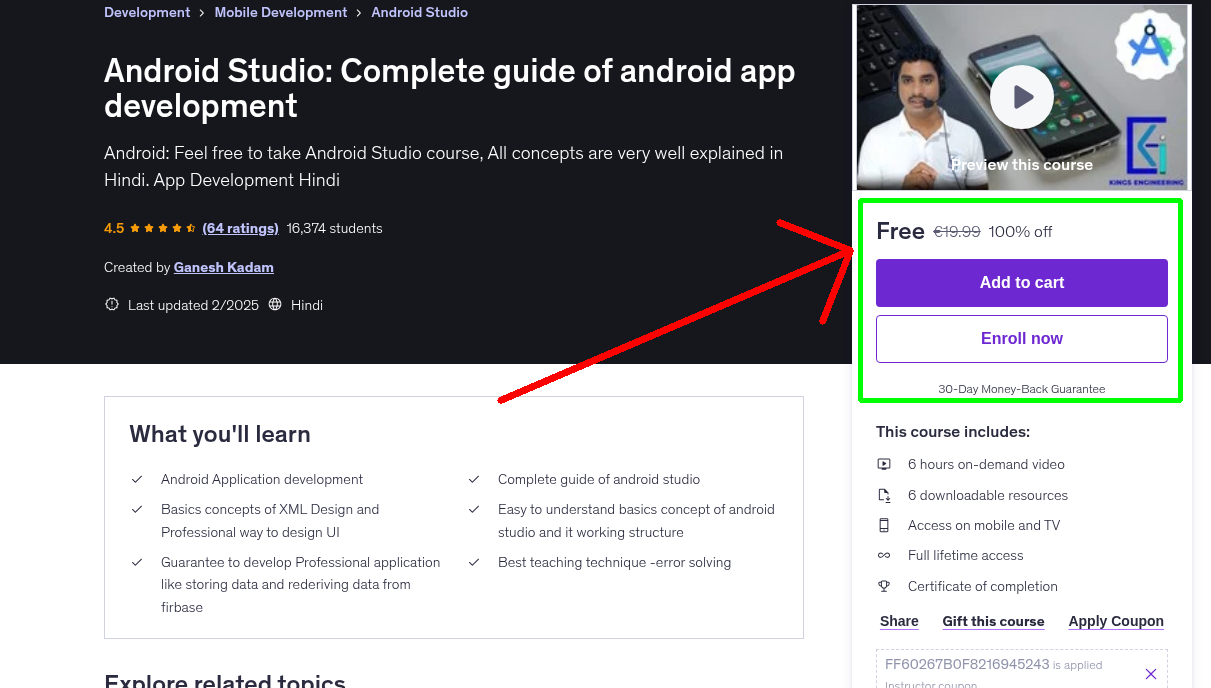
Task: Click the mobile and TV access icon
Action: 886,525
